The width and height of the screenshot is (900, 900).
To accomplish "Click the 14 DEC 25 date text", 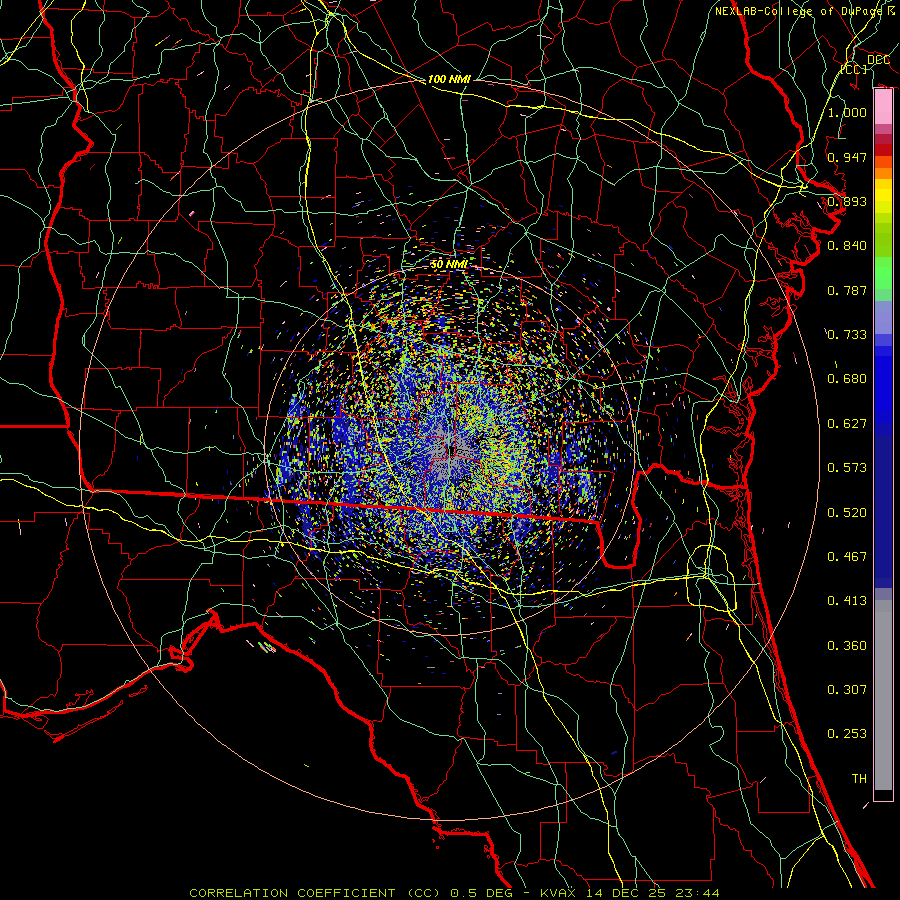I will (x=626, y=893).
